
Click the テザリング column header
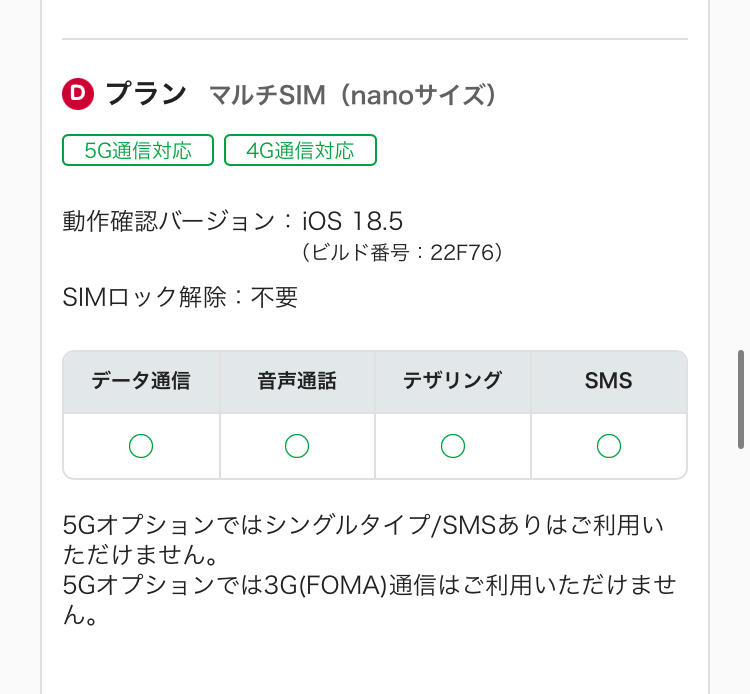453,381
